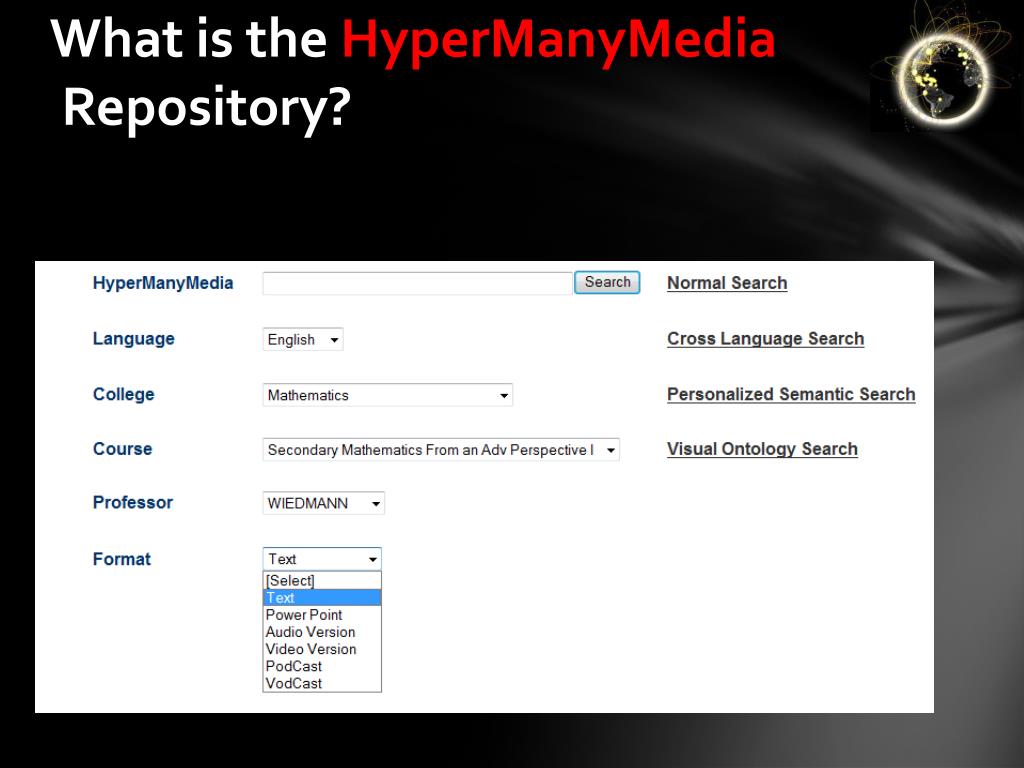This screenshot has width=1024, height=768.
Task: Open the Visual Ontology Search link
Action: pos(762,449)
